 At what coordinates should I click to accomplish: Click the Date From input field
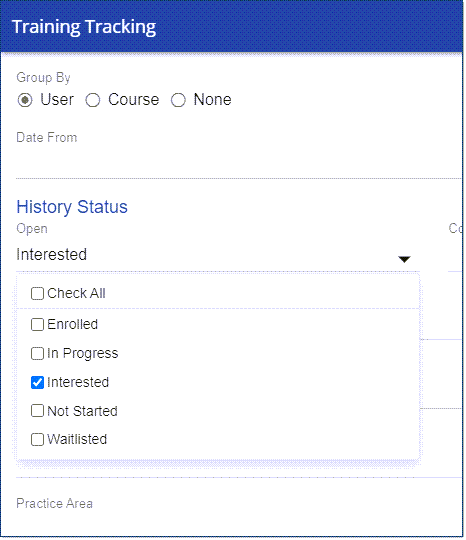coord(239,164)
